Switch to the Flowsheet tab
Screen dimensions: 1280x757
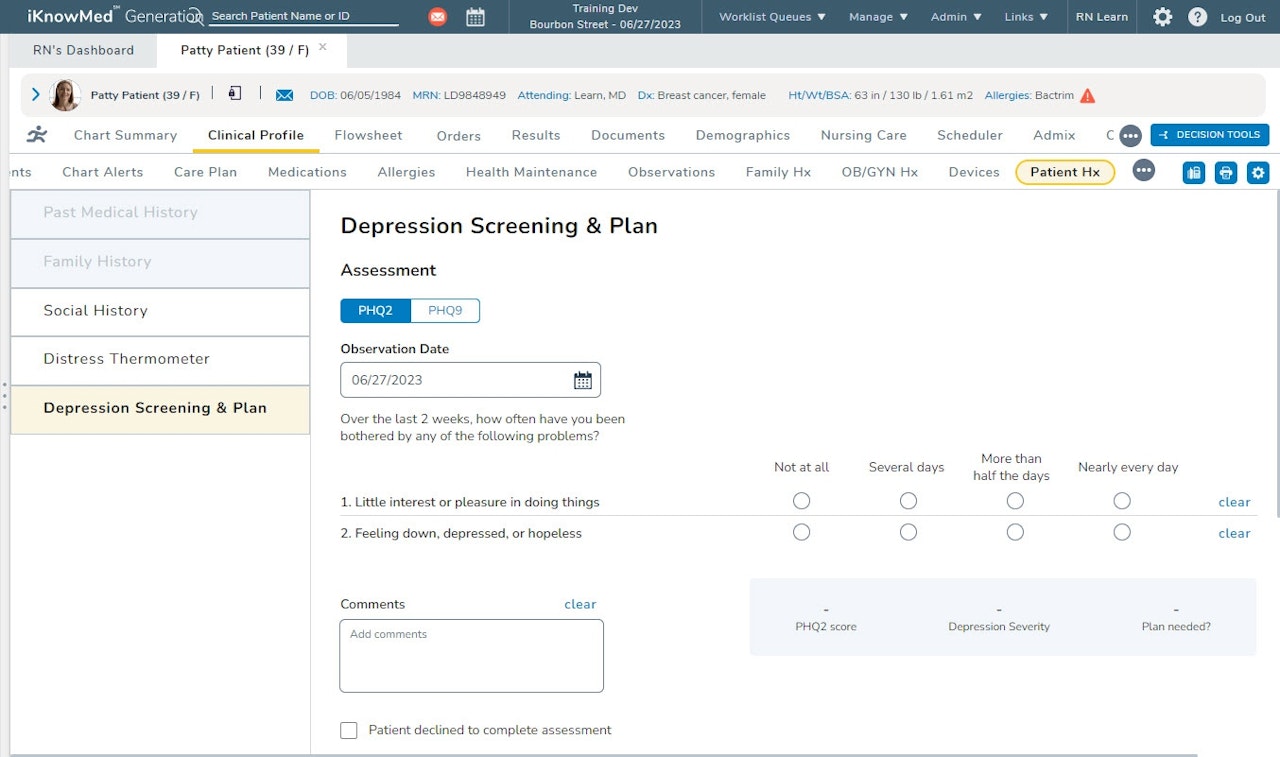tap(368, 135)
